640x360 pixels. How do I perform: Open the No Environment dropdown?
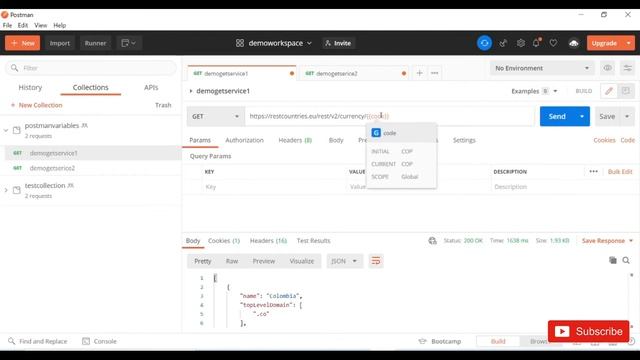(542, 68)
